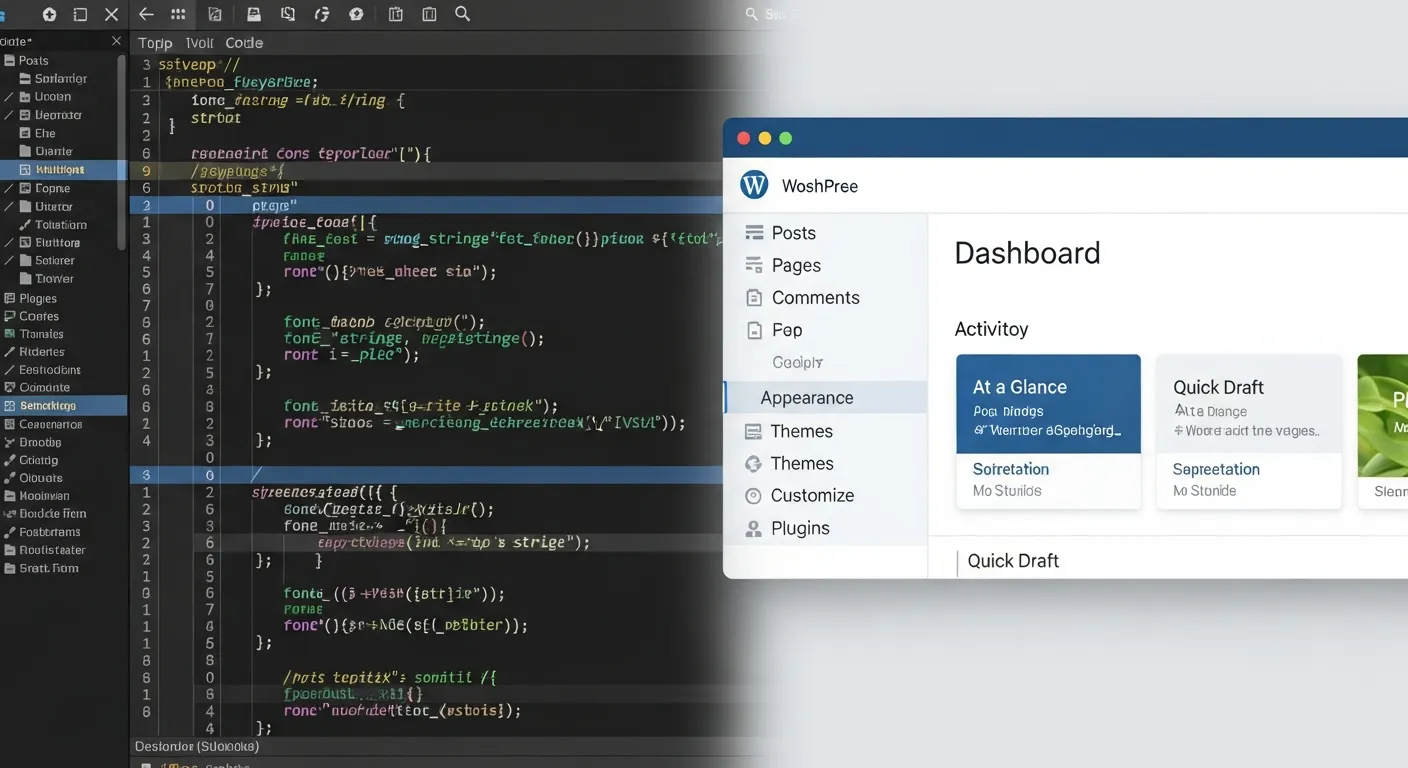Switch to the Topp editor tab
Viewport: 1408px width, 768px height.
click(155, 43)
